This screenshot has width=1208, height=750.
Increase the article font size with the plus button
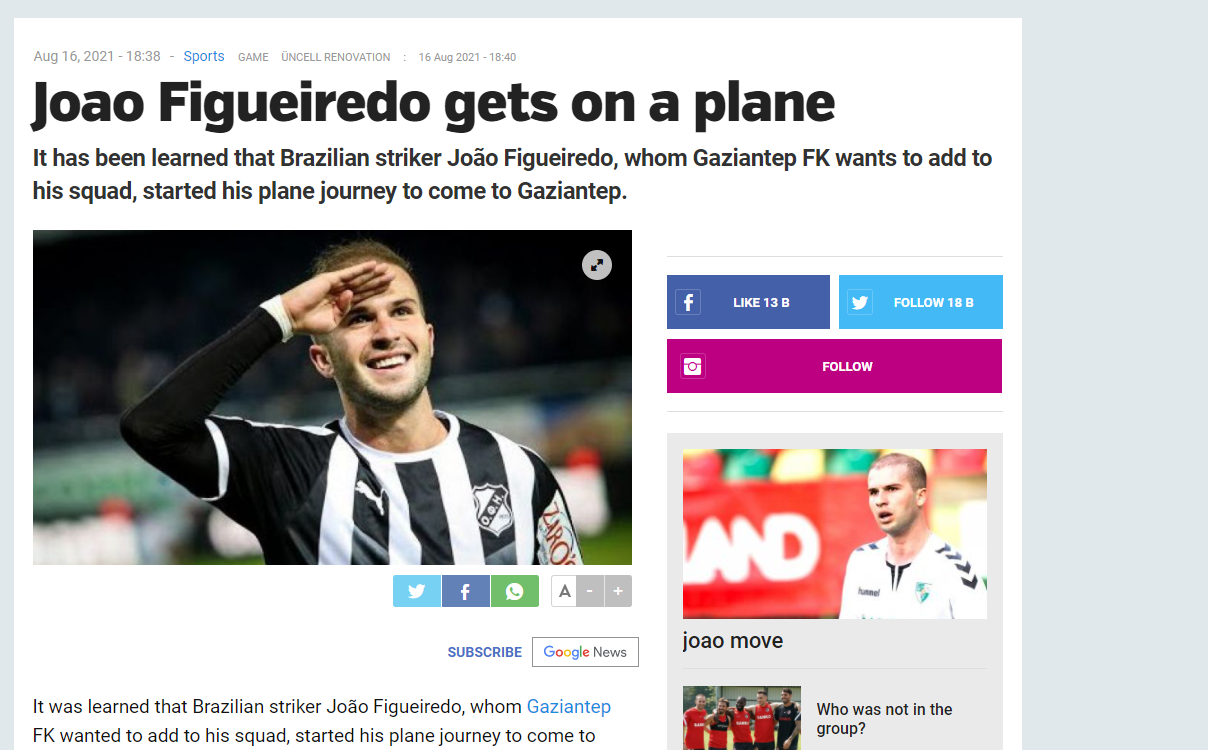pos(618,591)
